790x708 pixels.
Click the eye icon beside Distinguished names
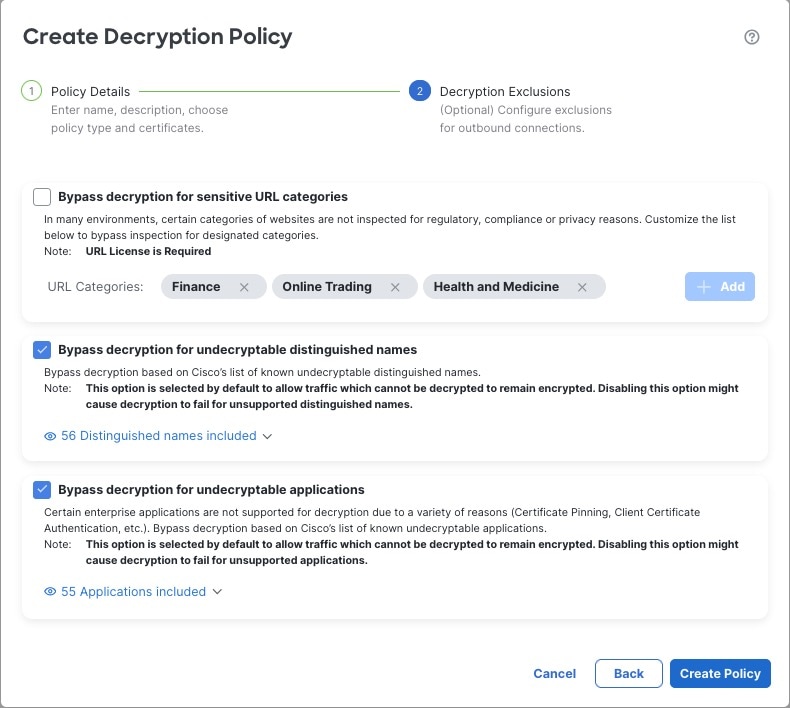tap(50, 436)
